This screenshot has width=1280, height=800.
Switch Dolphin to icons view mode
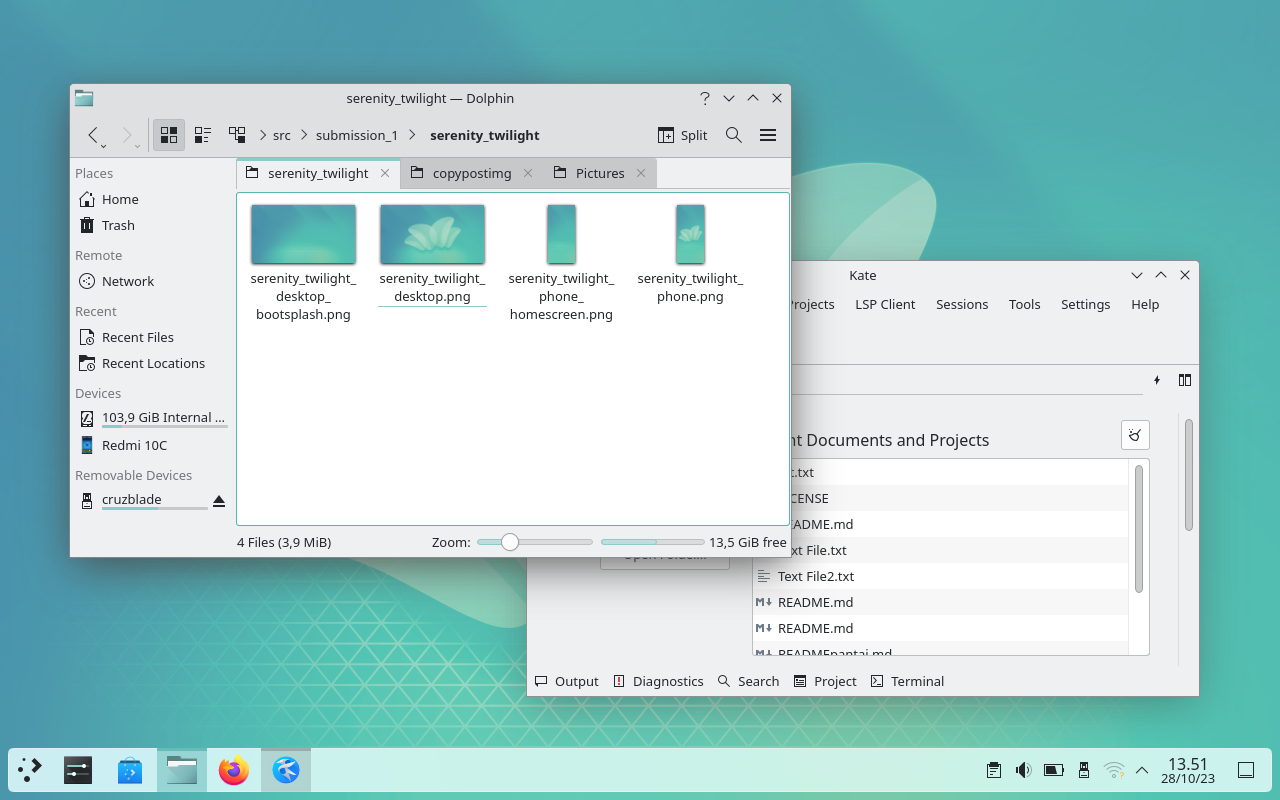point(169,135)
